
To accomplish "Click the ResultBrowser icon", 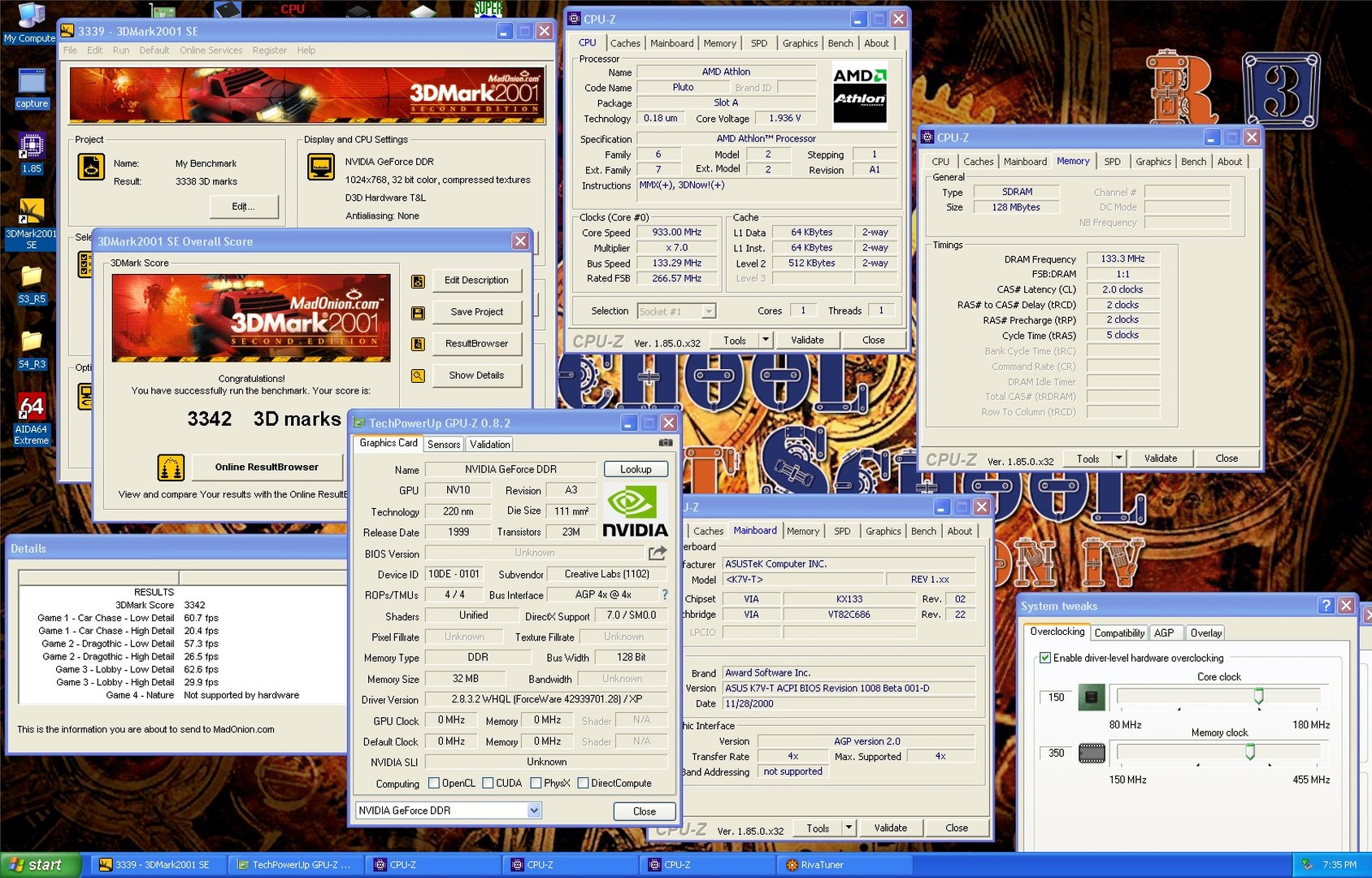I will (x=418, y=344).
